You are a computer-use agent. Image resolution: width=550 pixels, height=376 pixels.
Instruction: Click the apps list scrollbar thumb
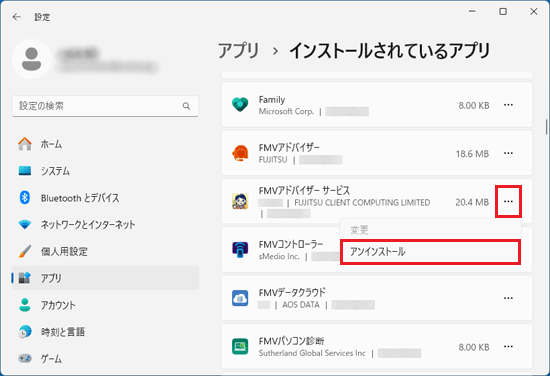click(x=546, y=127)
